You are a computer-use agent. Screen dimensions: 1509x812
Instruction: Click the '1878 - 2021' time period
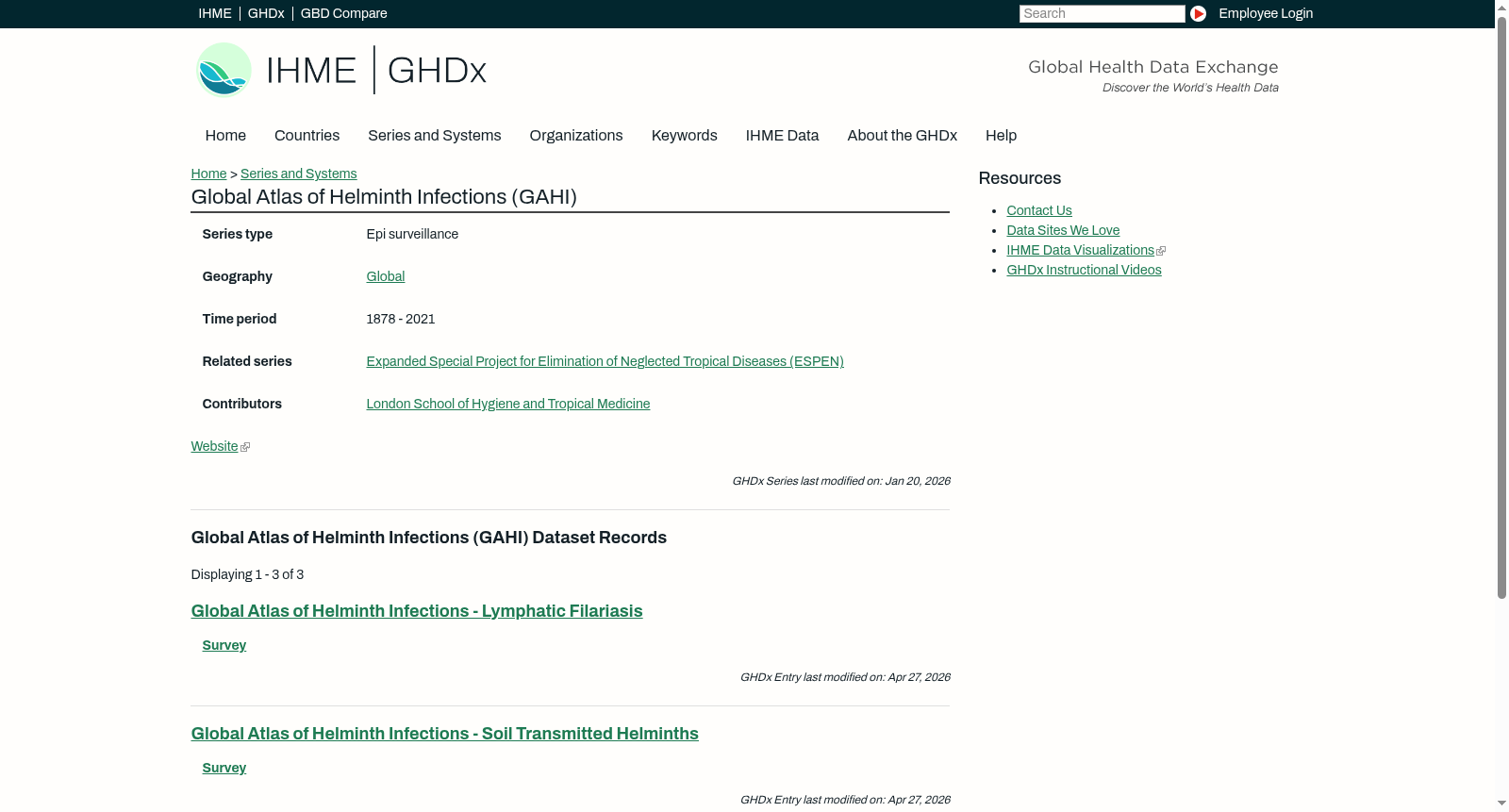(x=400, y=319)
